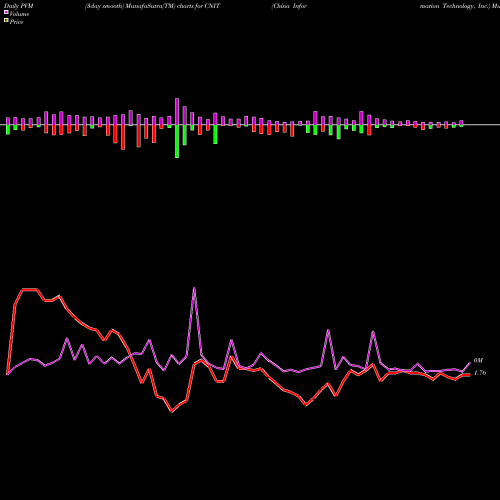Click the 'MunafaSutra(TM) charts for CNIT' title
This screenshot has width=500, height=500.
pyautogui.click(x=172, y=6)
